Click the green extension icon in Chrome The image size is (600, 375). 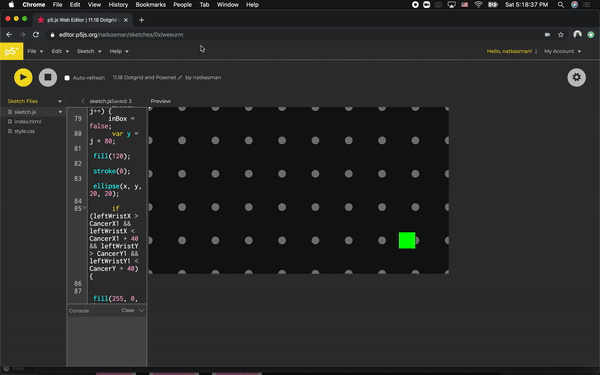click(591, 34)
